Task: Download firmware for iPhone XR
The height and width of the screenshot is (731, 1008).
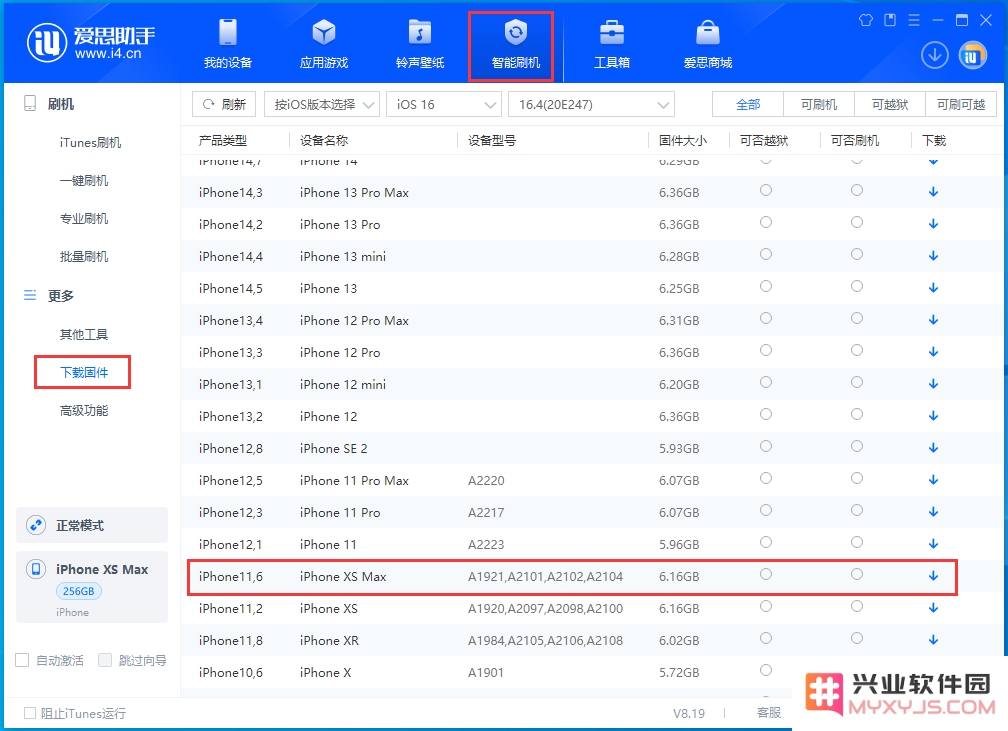Action: (x=933, y=640)
